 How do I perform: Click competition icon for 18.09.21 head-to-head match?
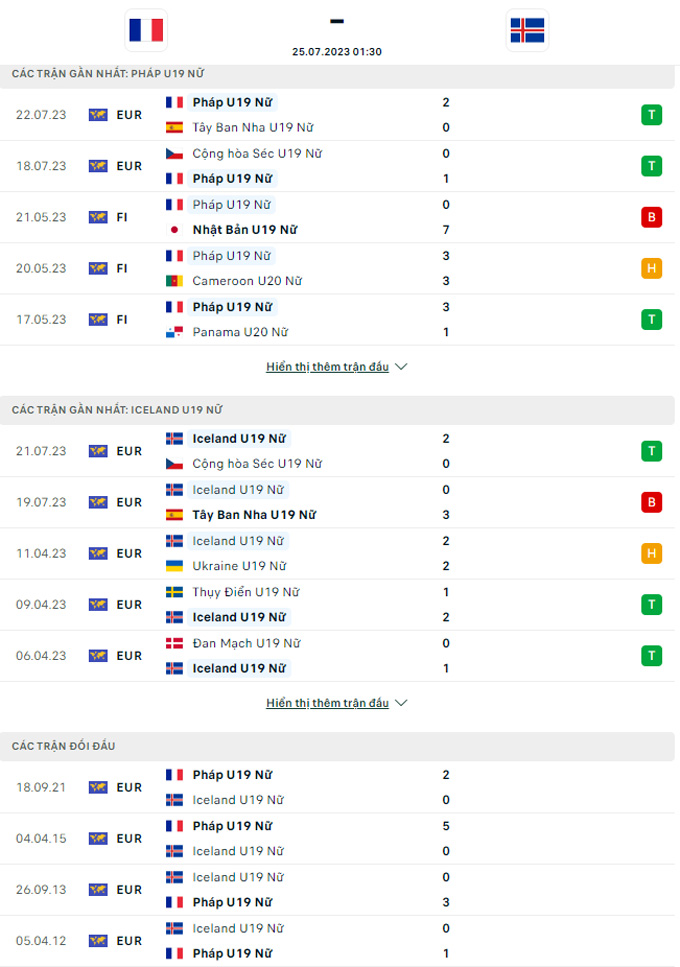click(x=98, y=788)
